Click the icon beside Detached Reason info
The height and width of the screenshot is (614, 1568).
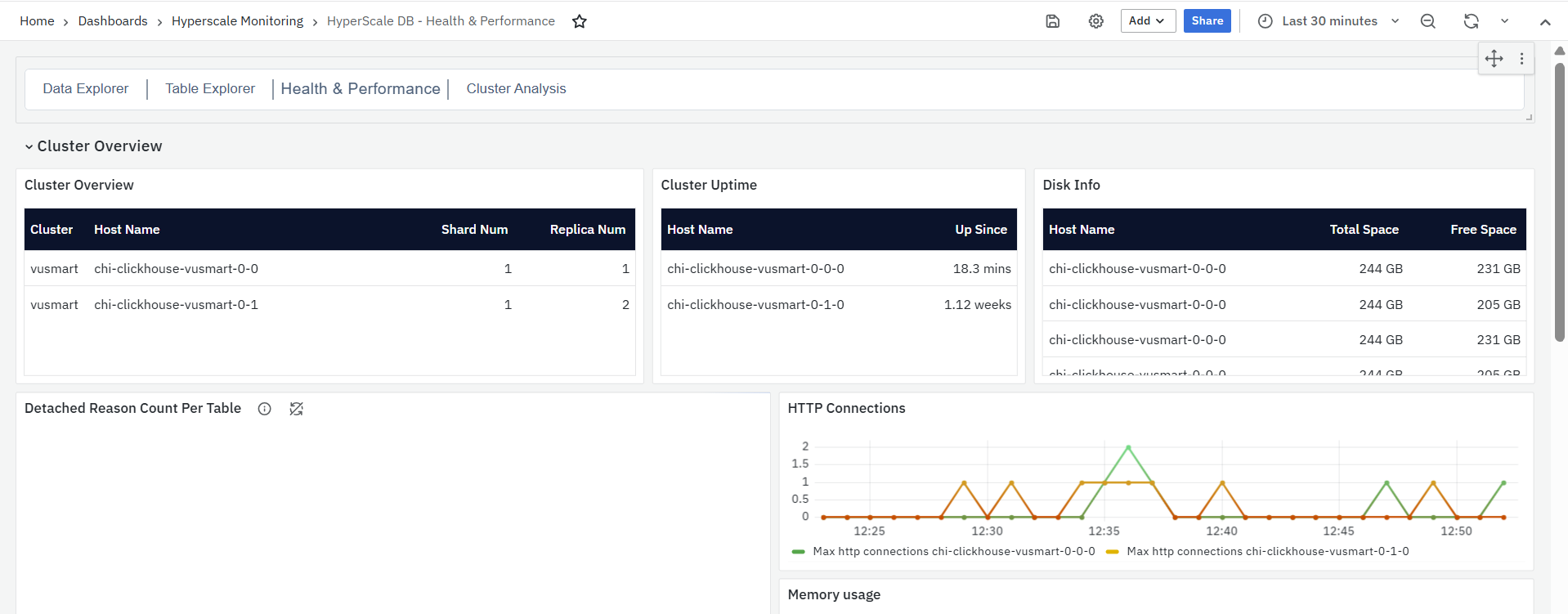tap(296, 409)
